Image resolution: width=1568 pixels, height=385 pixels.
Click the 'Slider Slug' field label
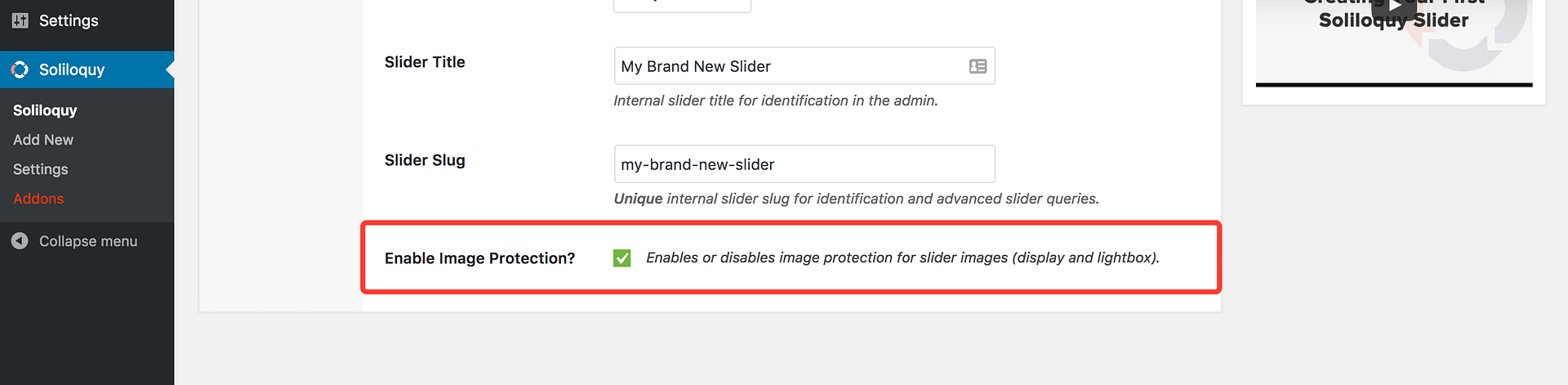(425, 160)
